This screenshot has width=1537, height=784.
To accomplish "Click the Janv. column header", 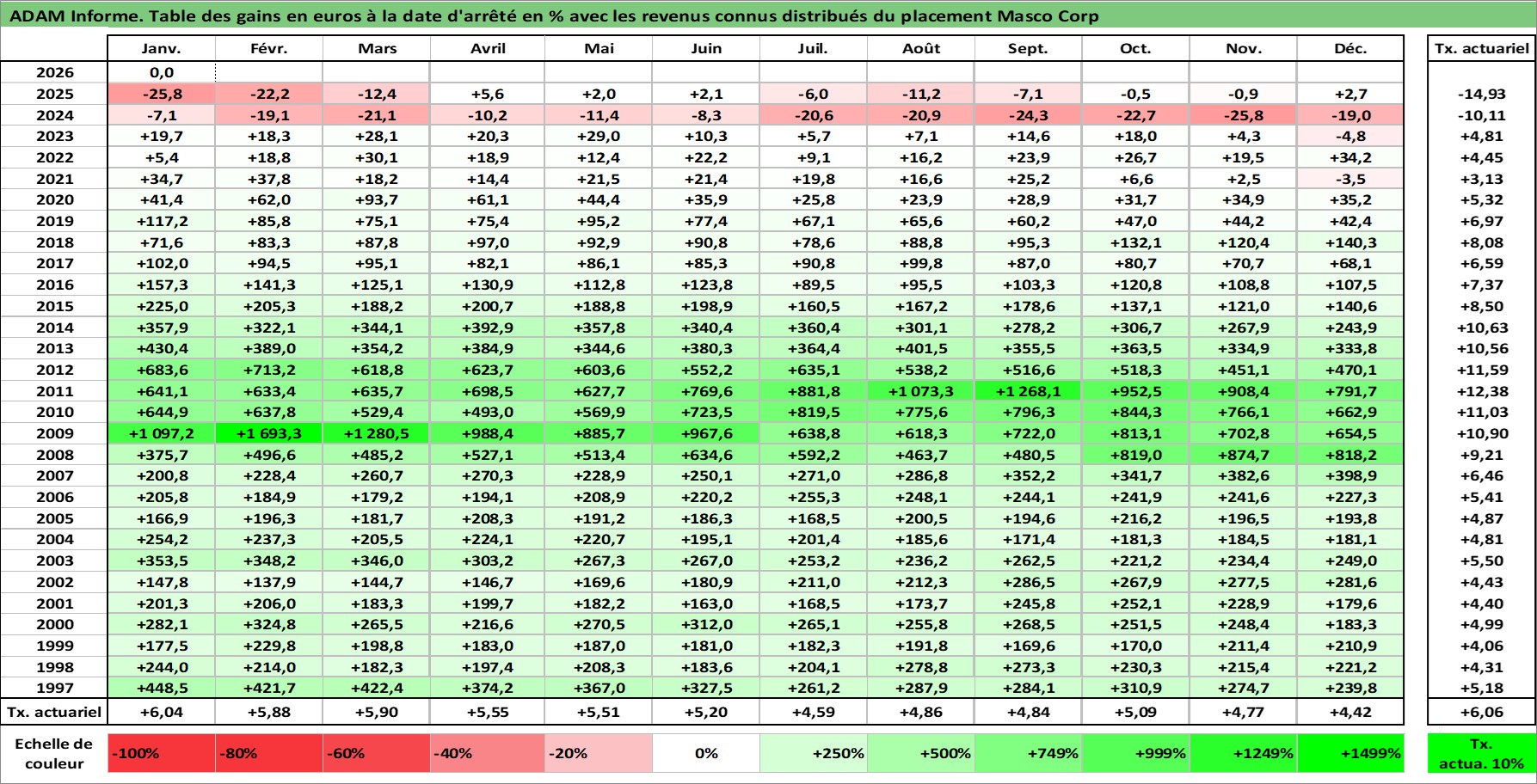I will click(x=162, y=48).
